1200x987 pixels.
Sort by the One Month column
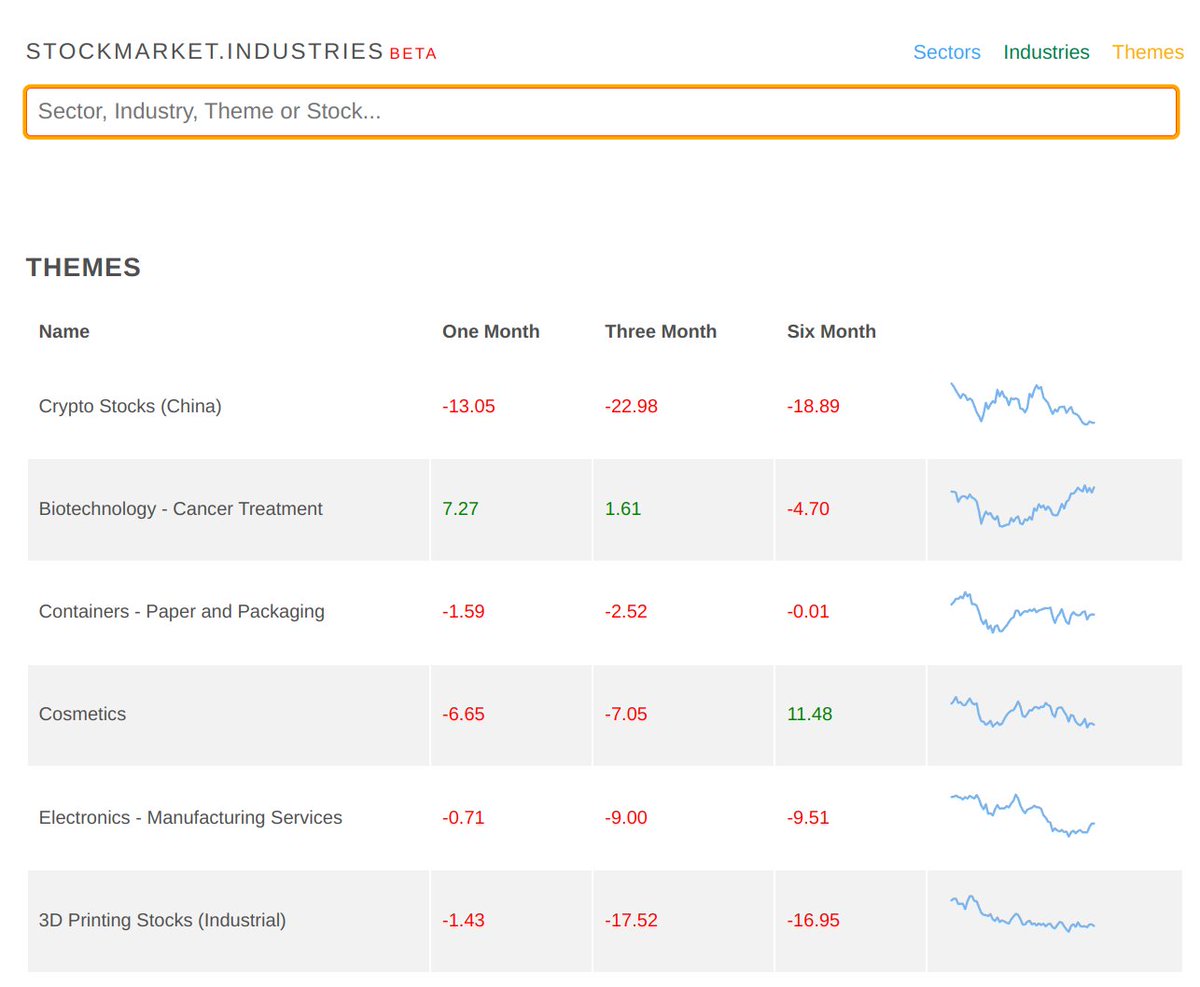491,331
